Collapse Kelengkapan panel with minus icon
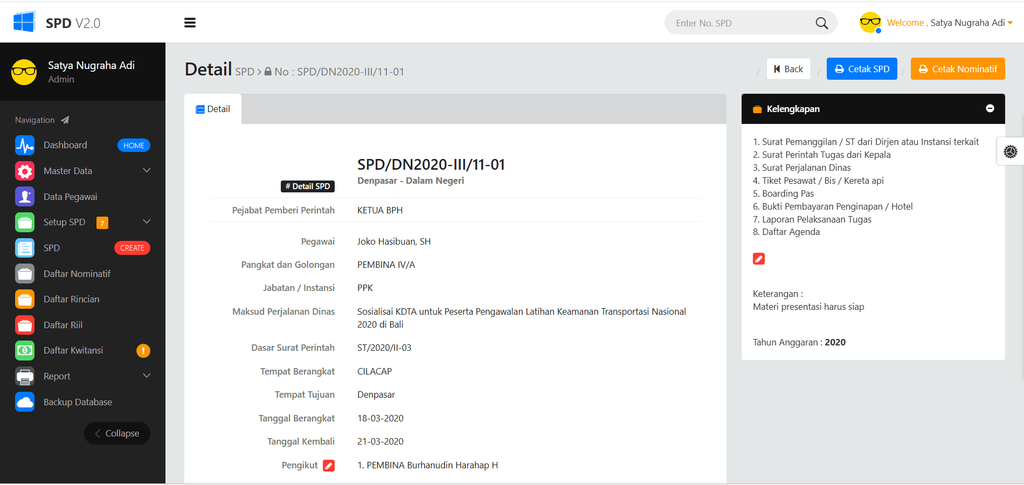The width and height of the screenshot is (1024, 485). click(990, 108)
